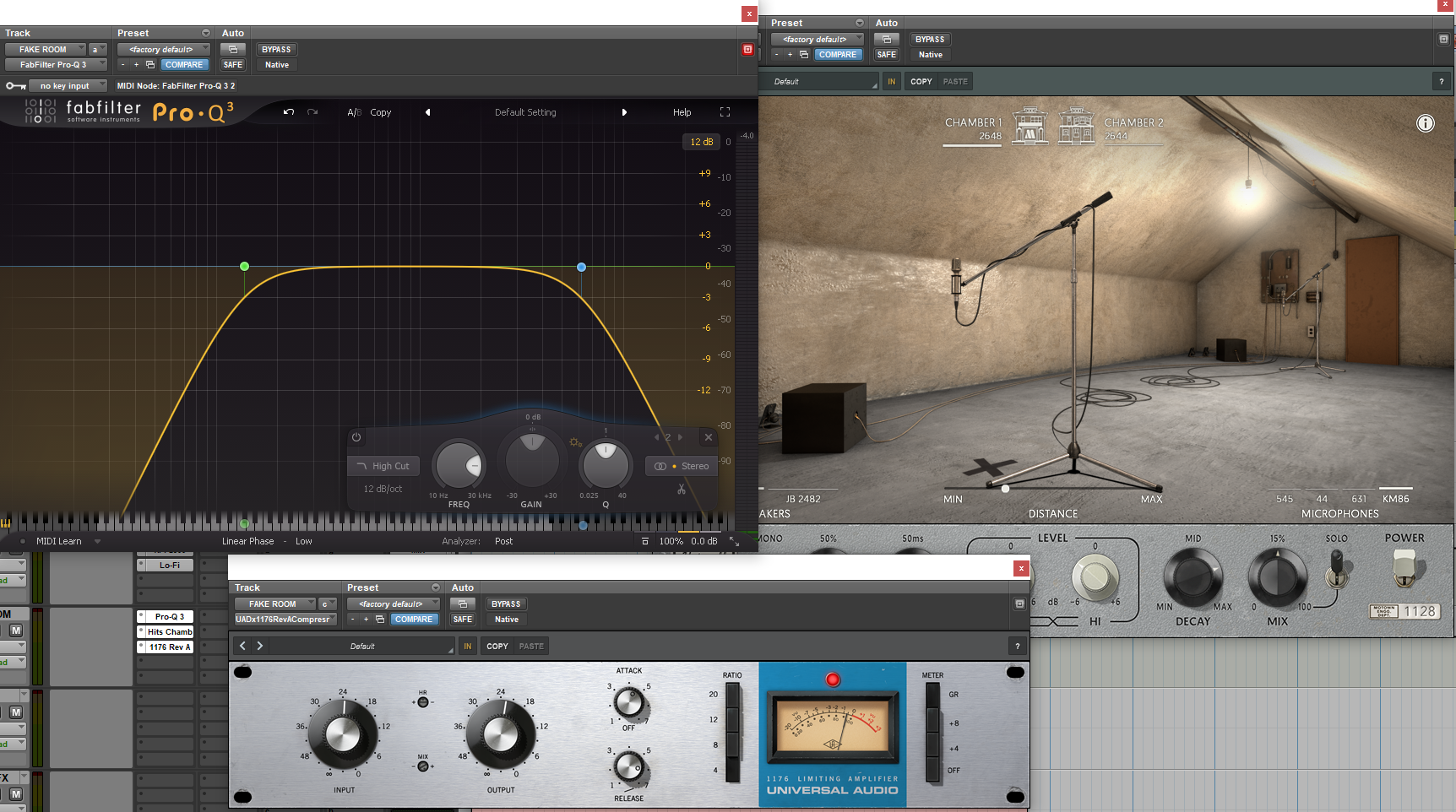Click the target button in 1176 header
The width and height of the screenshot is (1456, 812).
pos(1019,604)
